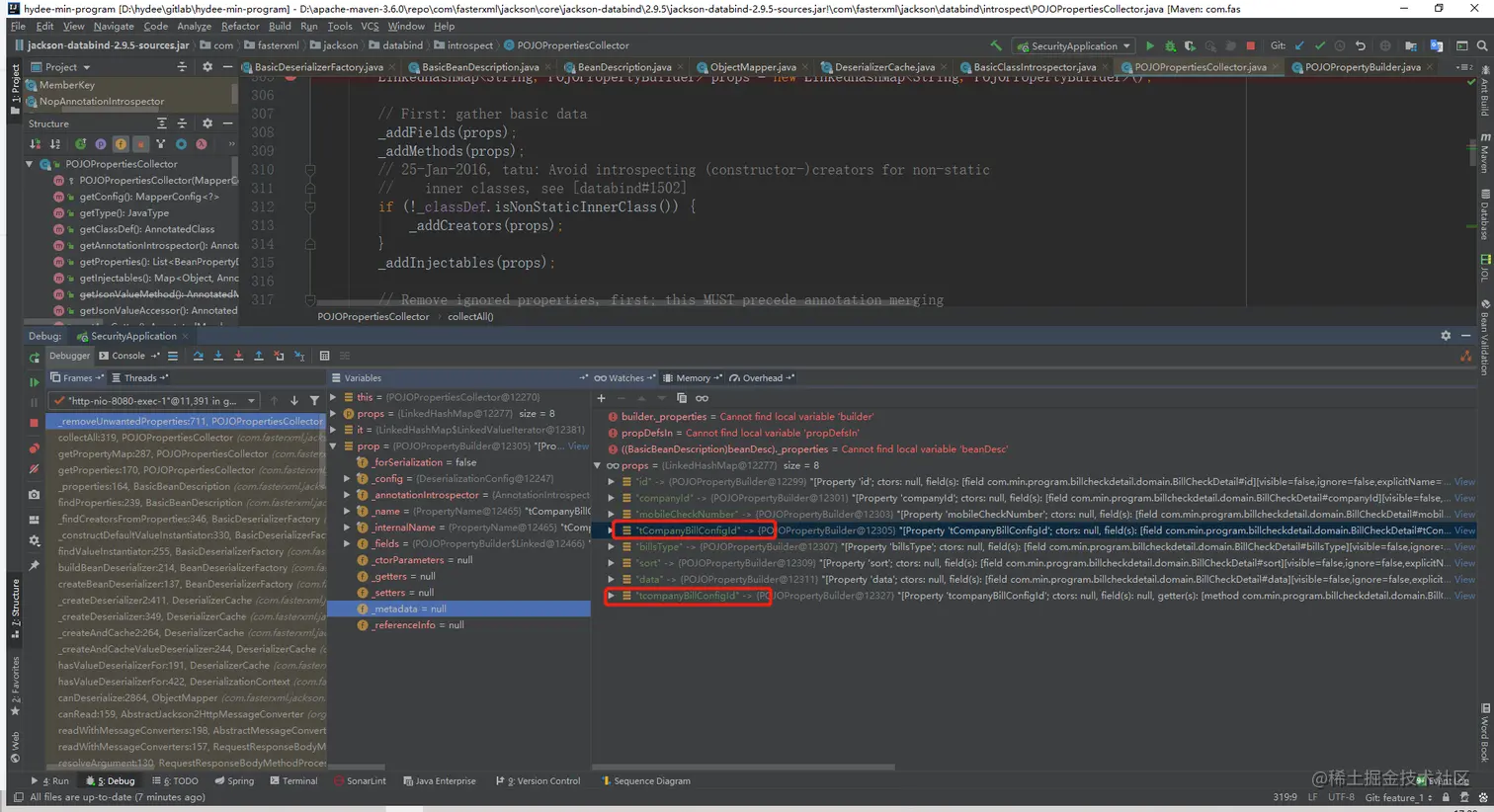
Task: Toggle Show Anonymous Classes in Structure
Action: pos(181,144)
